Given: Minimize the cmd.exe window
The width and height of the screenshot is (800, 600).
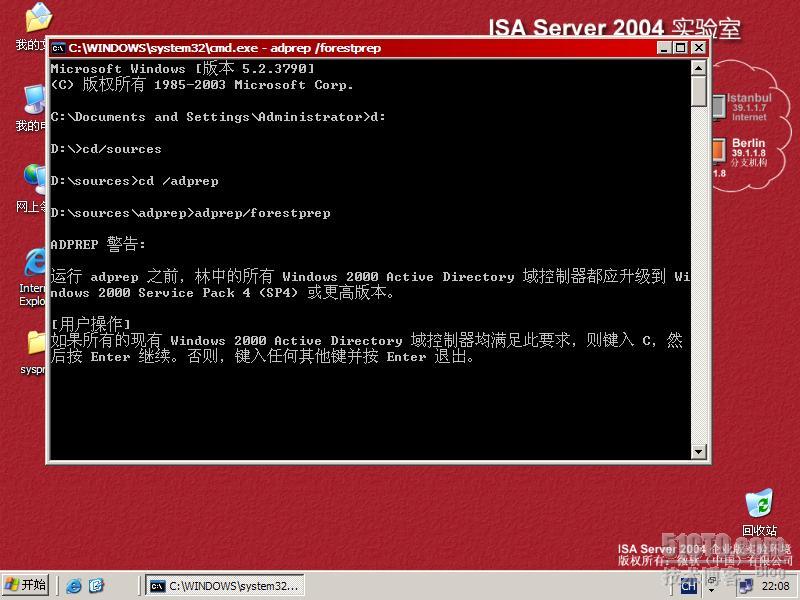Looking at the screenshot, I should click(663, 48).
